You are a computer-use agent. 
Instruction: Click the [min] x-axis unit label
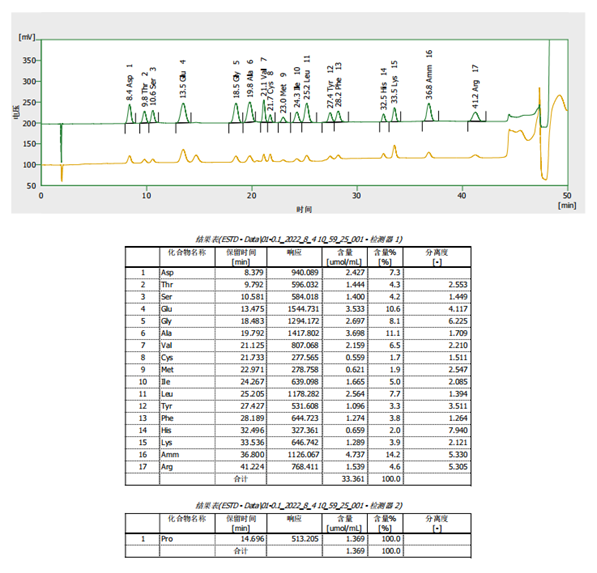(x=567, y=206)
